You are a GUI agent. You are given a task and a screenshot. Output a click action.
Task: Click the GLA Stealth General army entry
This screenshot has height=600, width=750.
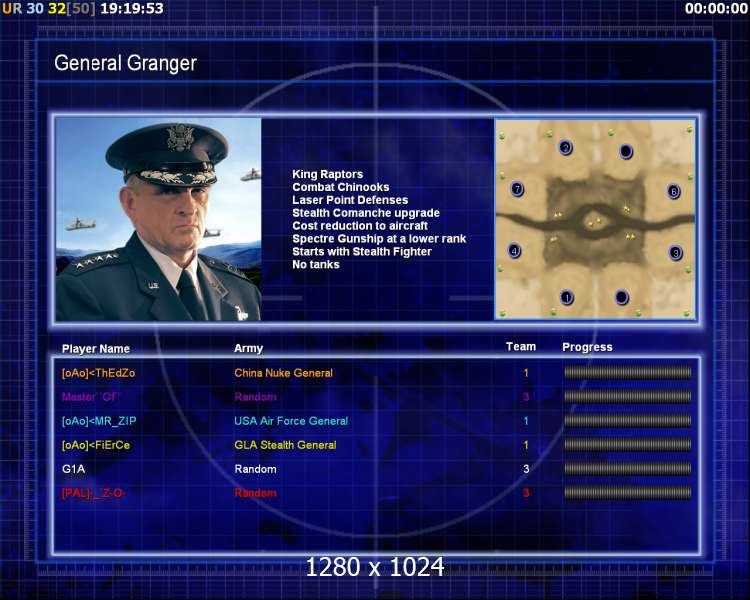click(285, 445)
